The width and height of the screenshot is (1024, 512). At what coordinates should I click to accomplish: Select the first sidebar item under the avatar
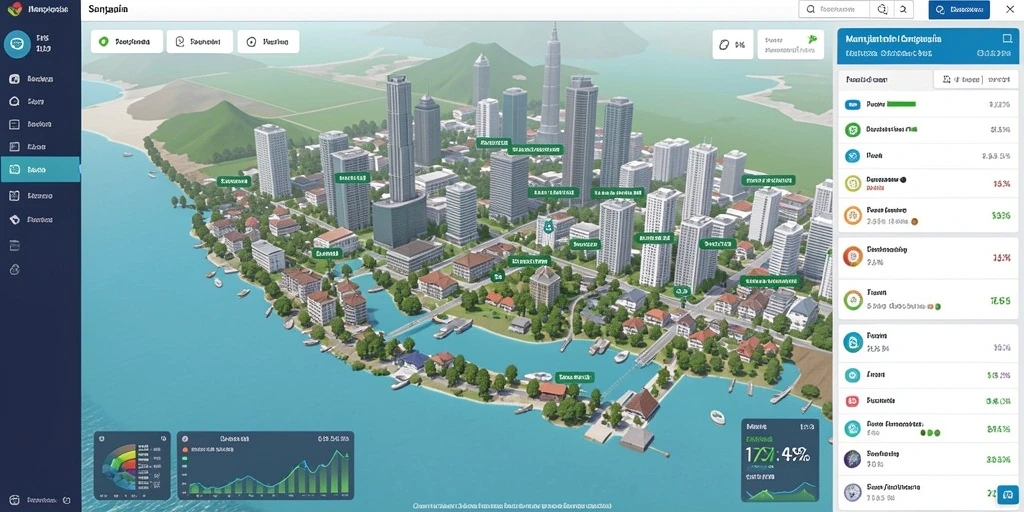click(39, 79)
